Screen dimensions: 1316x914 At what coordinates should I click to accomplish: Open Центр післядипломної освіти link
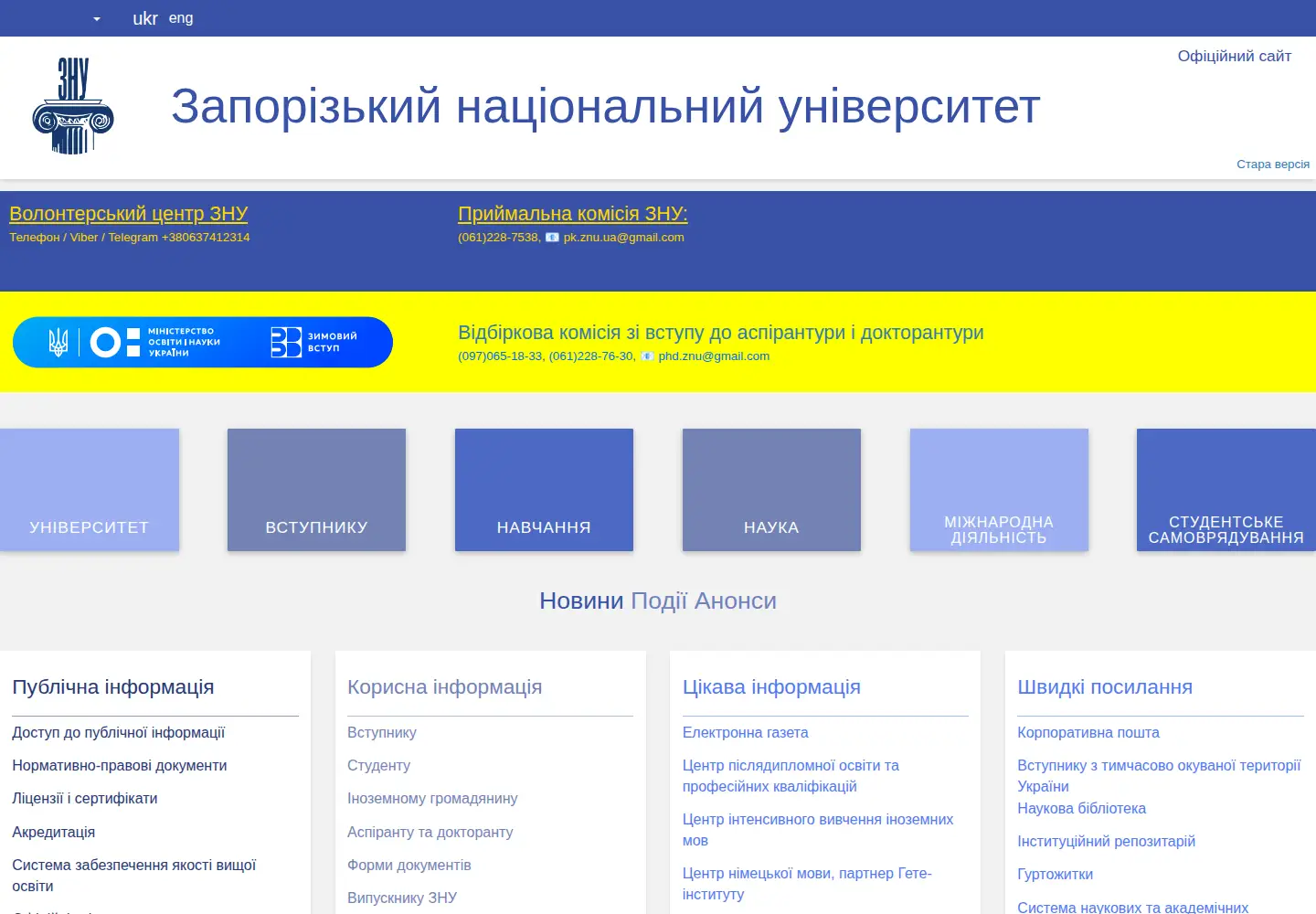point(791,776)
